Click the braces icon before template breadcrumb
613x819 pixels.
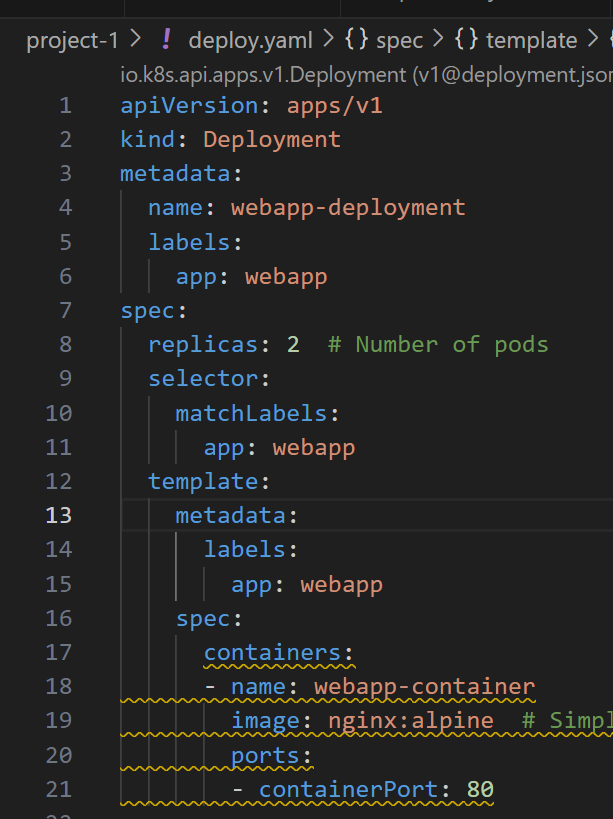click(465, 40)
